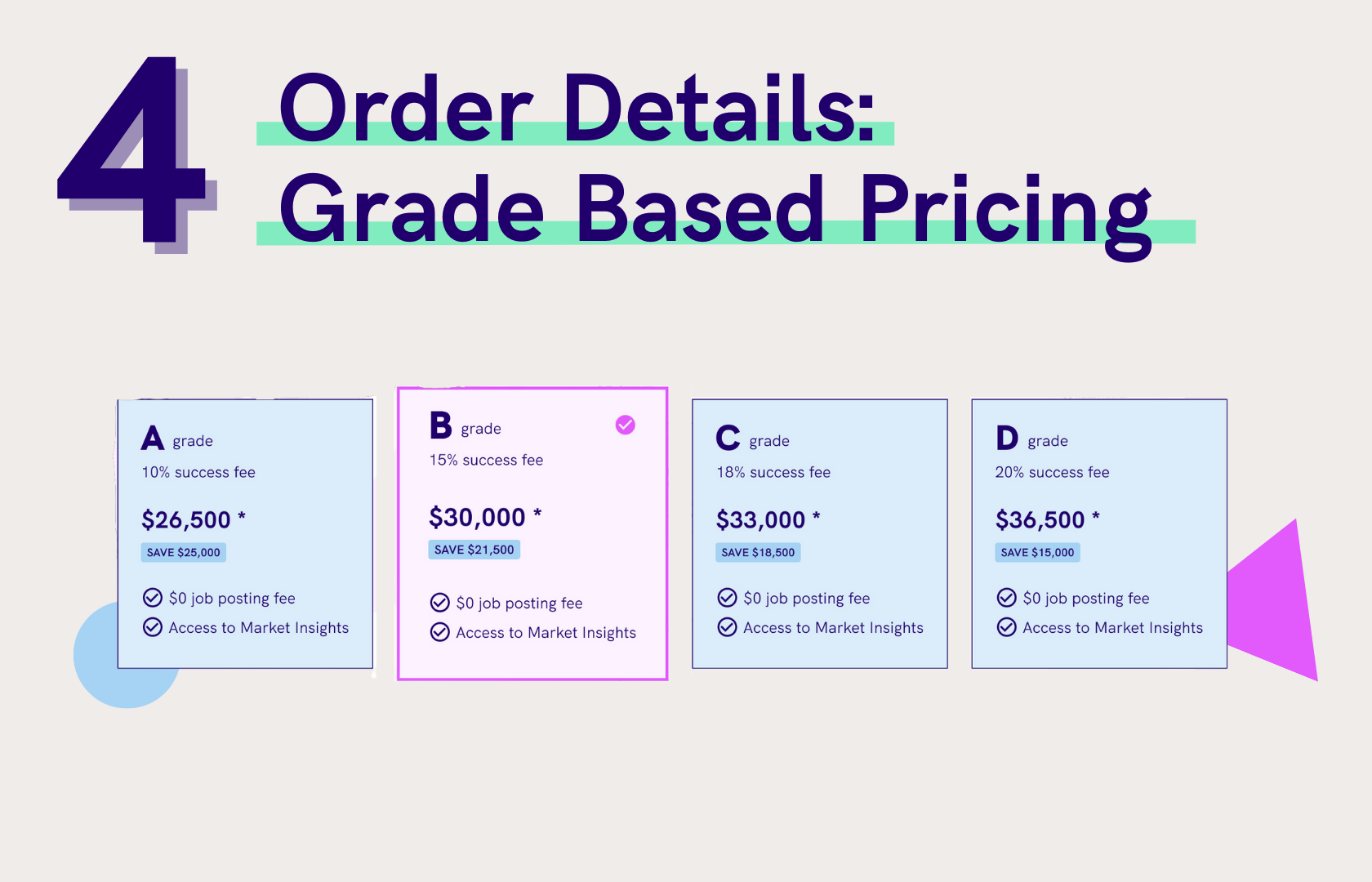Choose the D grade pricing card
1372x882 pixels.
pyautogui.click(x=1099, y=533)
